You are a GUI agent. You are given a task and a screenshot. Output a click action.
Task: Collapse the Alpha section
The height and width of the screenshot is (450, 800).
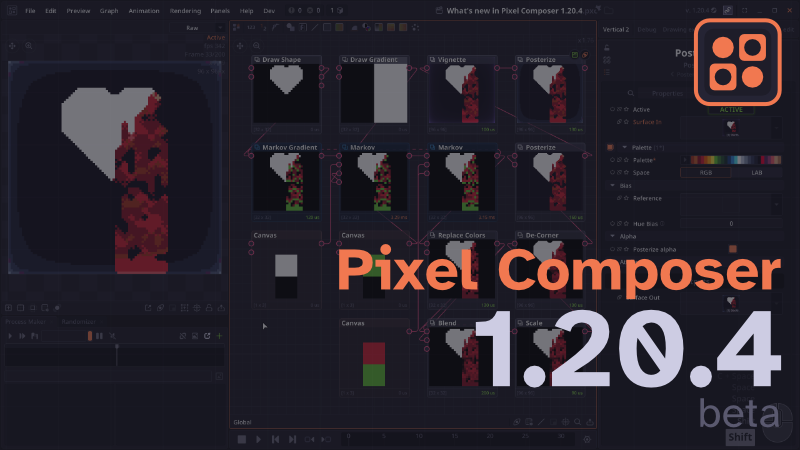613,236
